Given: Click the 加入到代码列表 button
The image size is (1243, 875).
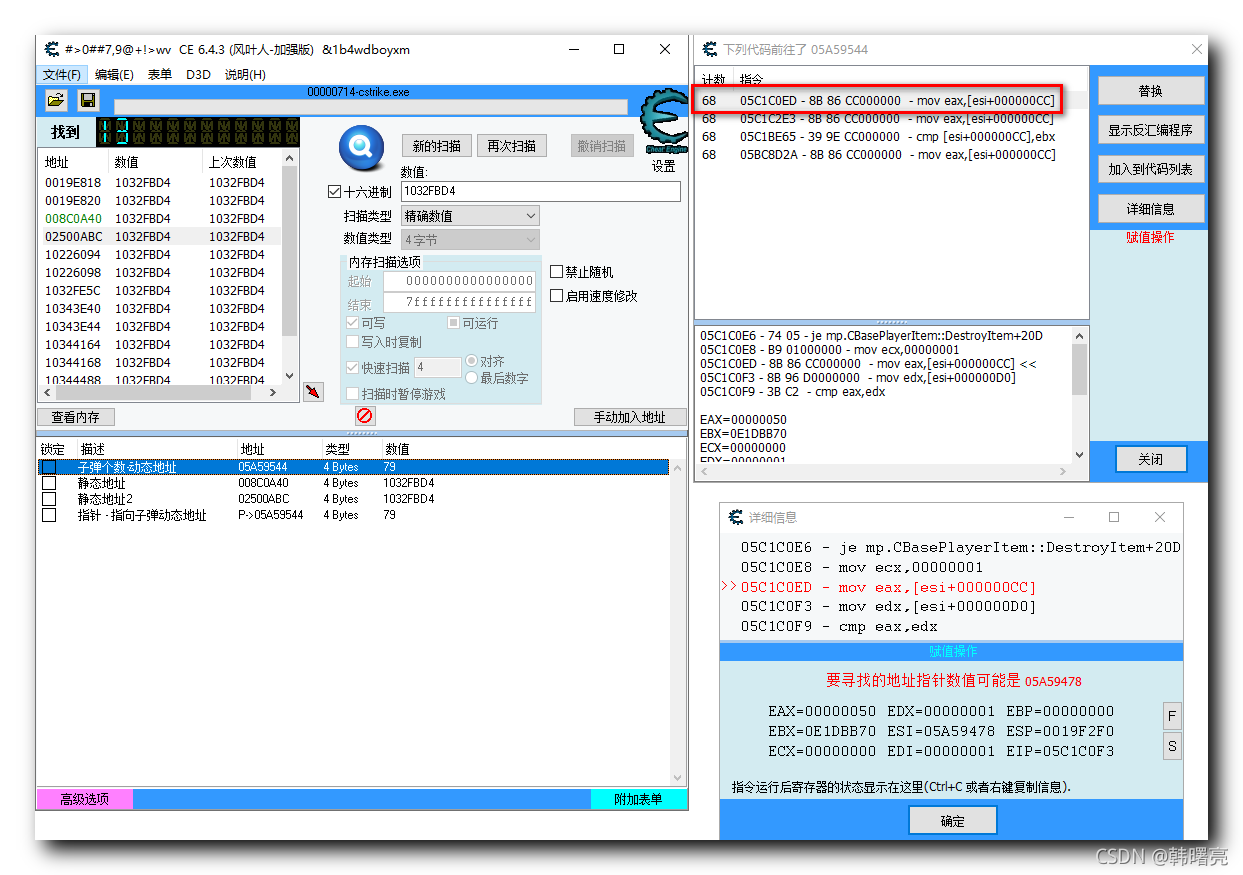Looking at the screenshot, I should 1150,170.
